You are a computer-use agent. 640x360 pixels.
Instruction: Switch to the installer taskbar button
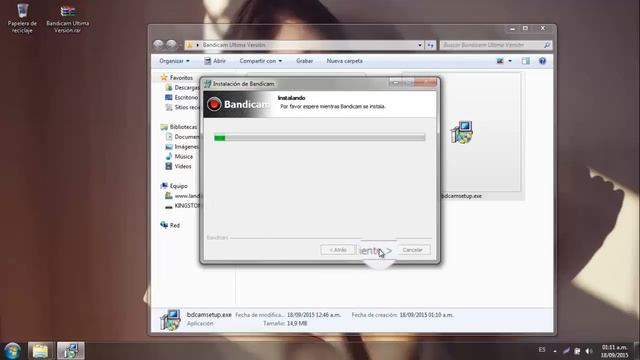point(70,351)
